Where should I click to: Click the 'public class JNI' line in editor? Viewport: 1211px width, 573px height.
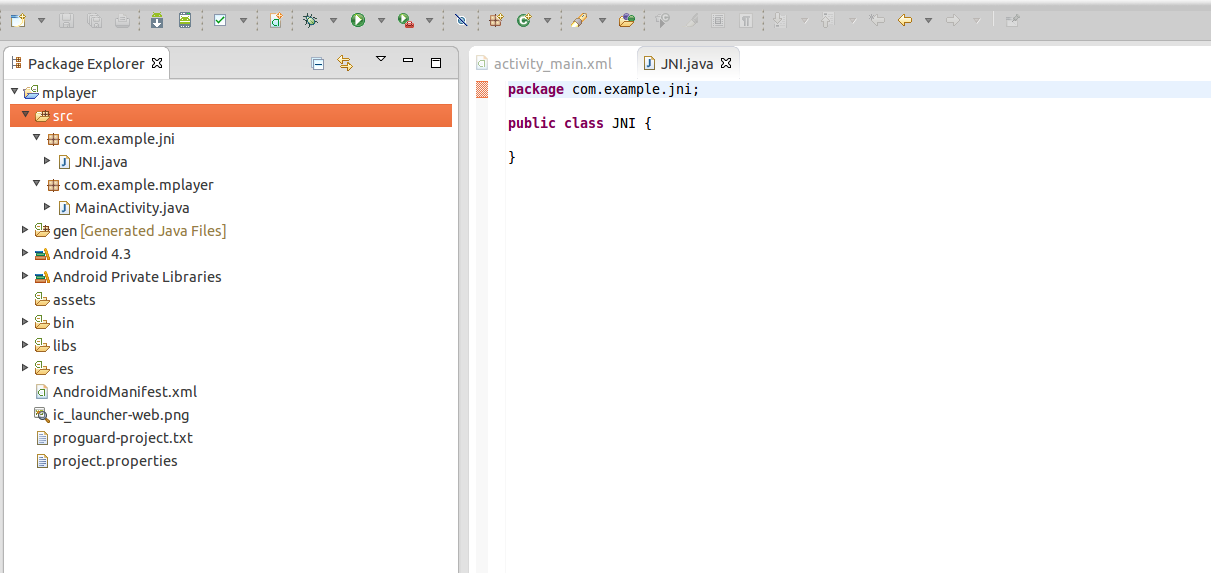(x=580, y=123)
